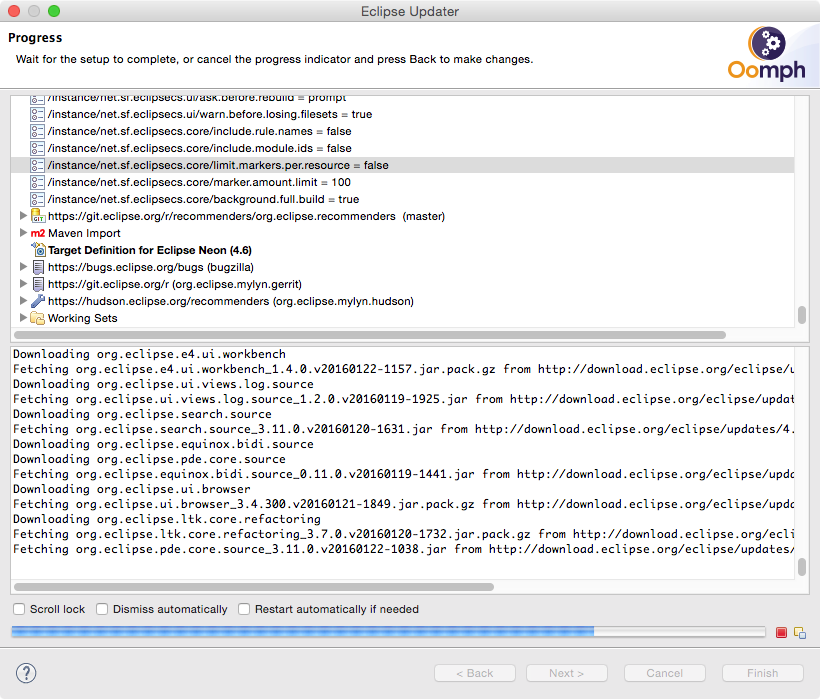The width and height of the screenshot is (820, 699).
Task: Expand the Working Sets node
Action: coord(23,317)
